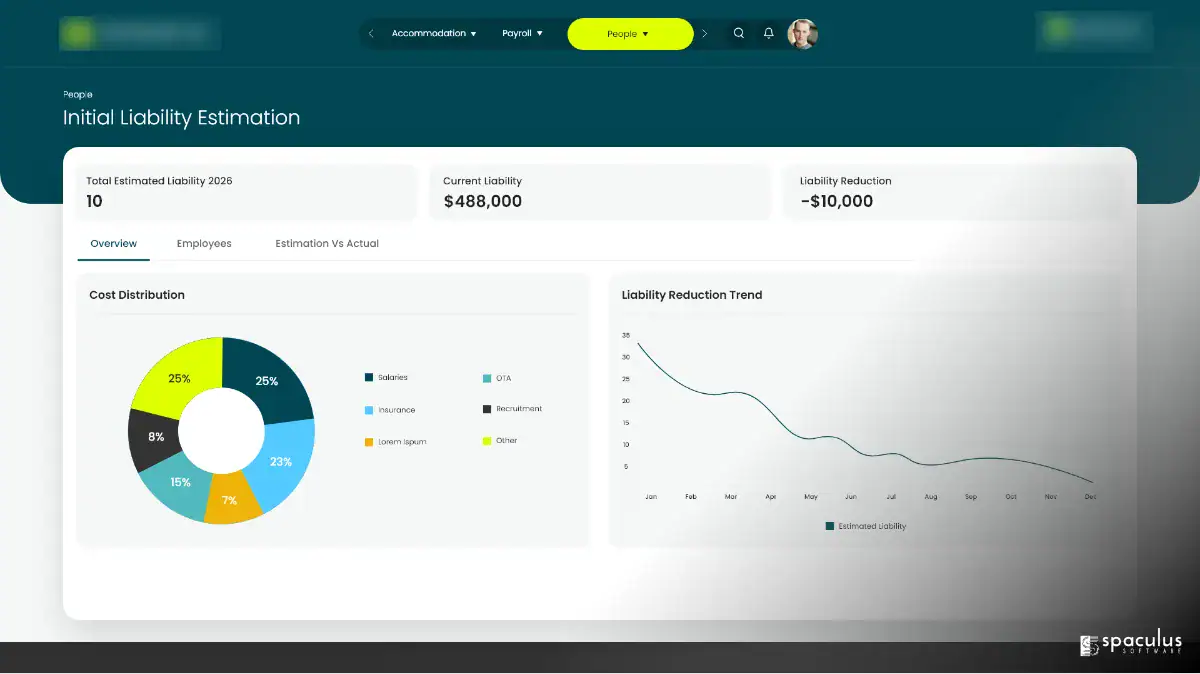Viewport: 1200px width, 674px height.
Task: Switch to Estimation Vs Actual tab
Action: click(327, 243)
